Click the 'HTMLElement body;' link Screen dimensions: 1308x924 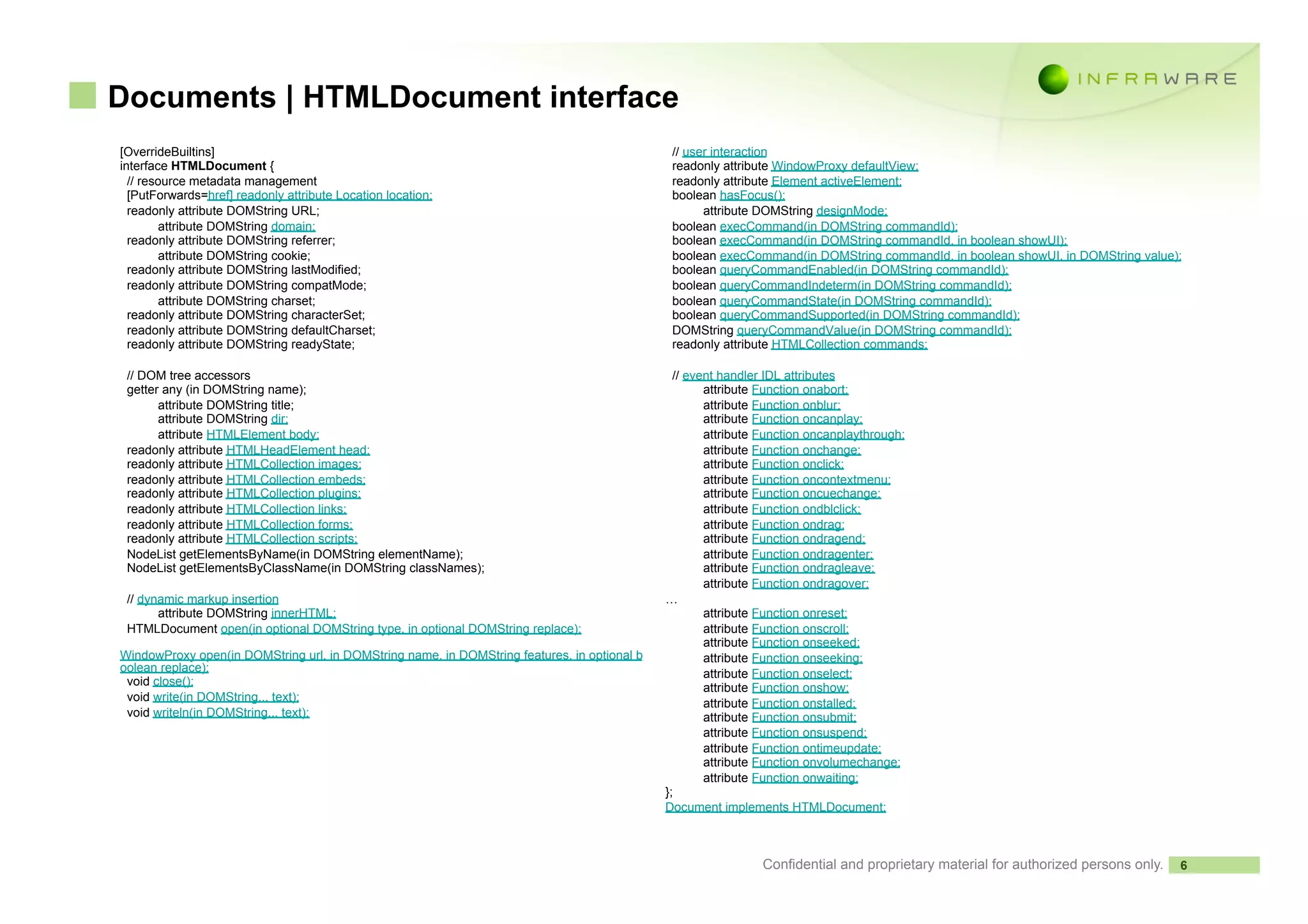point(262,434)
